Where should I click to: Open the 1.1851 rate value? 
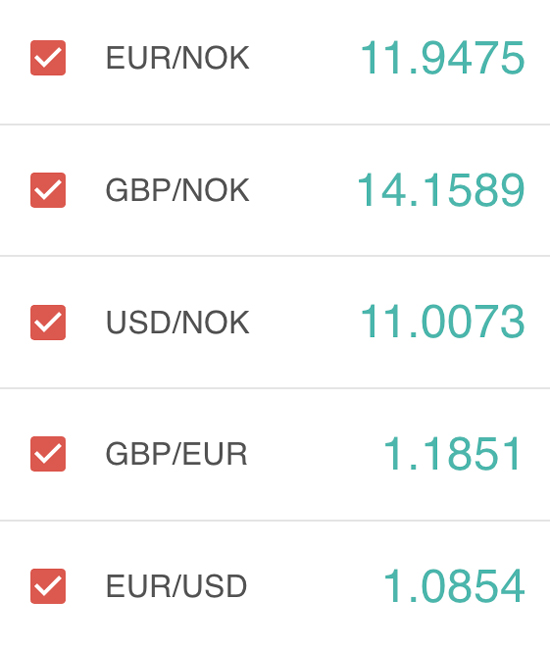click(x=452, y=454)
